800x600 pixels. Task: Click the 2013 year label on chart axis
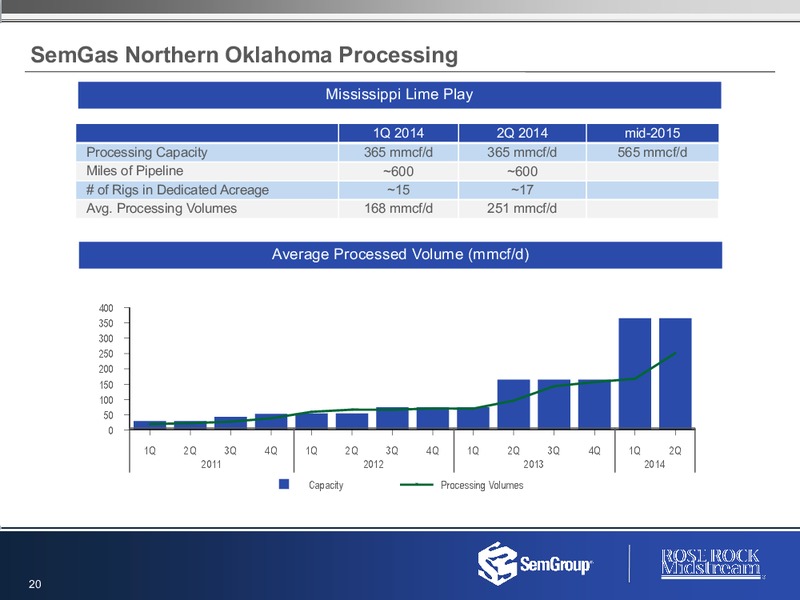tap(533, 464)
